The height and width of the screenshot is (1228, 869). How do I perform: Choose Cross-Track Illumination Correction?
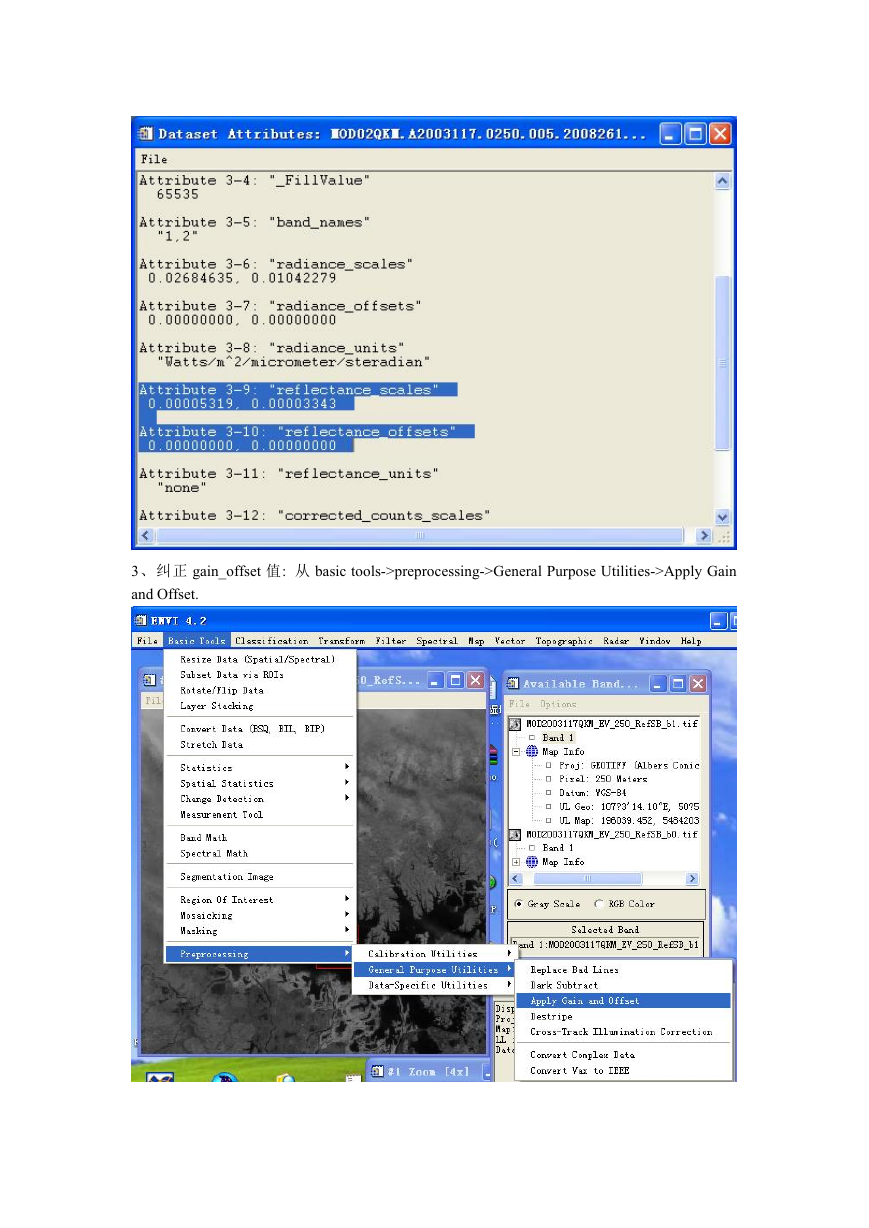[624, 1032]
